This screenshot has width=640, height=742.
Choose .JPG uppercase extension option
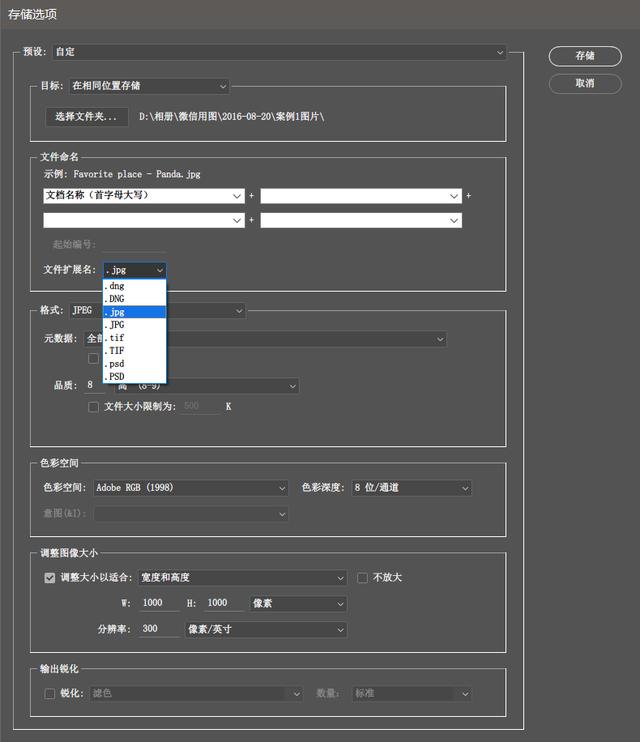[x=134, y=325]
